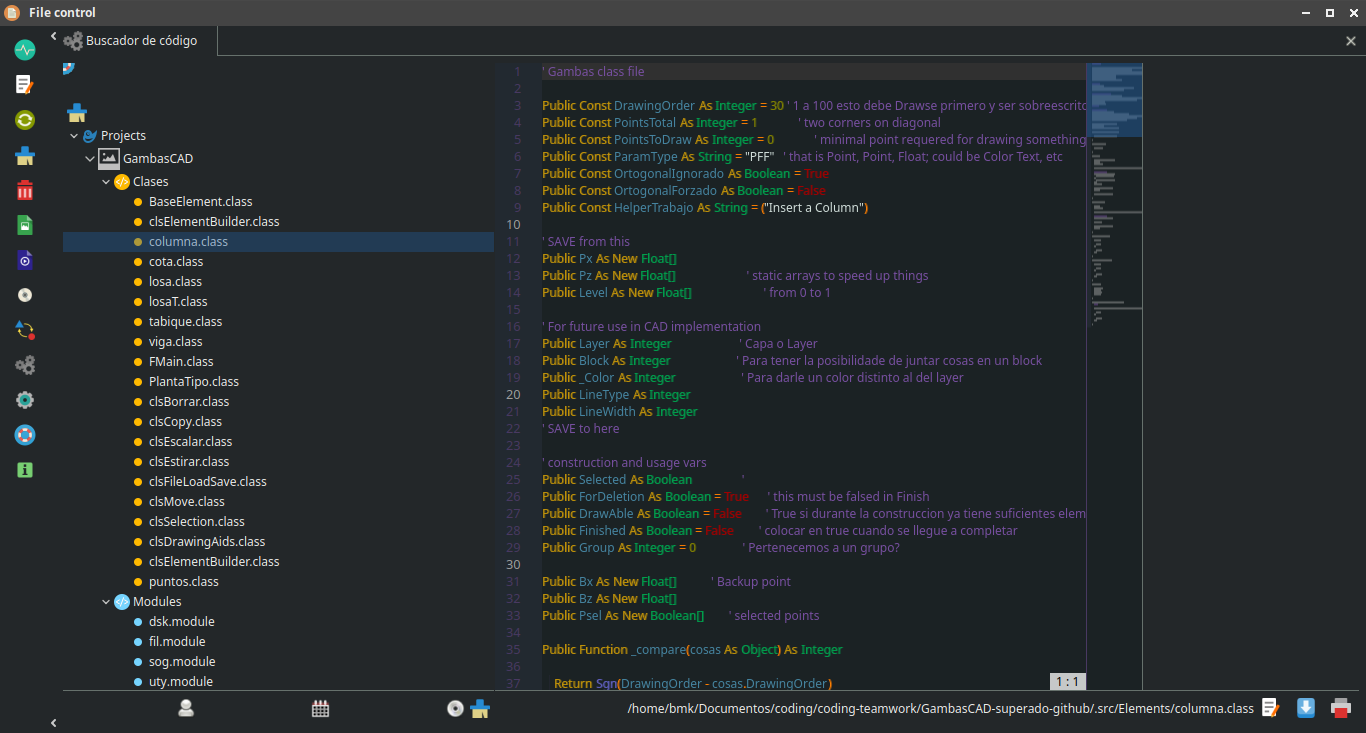Click the 'Gambas class file' comment line

[x=593, y=72]
